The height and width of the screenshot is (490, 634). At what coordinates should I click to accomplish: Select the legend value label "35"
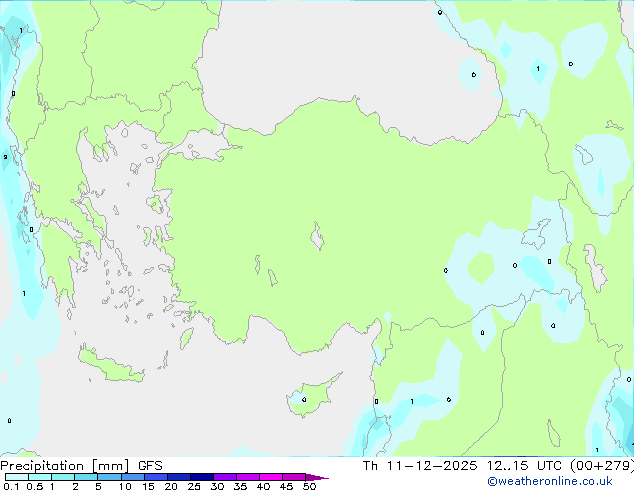pyautogui.click(x=240, y=486)
